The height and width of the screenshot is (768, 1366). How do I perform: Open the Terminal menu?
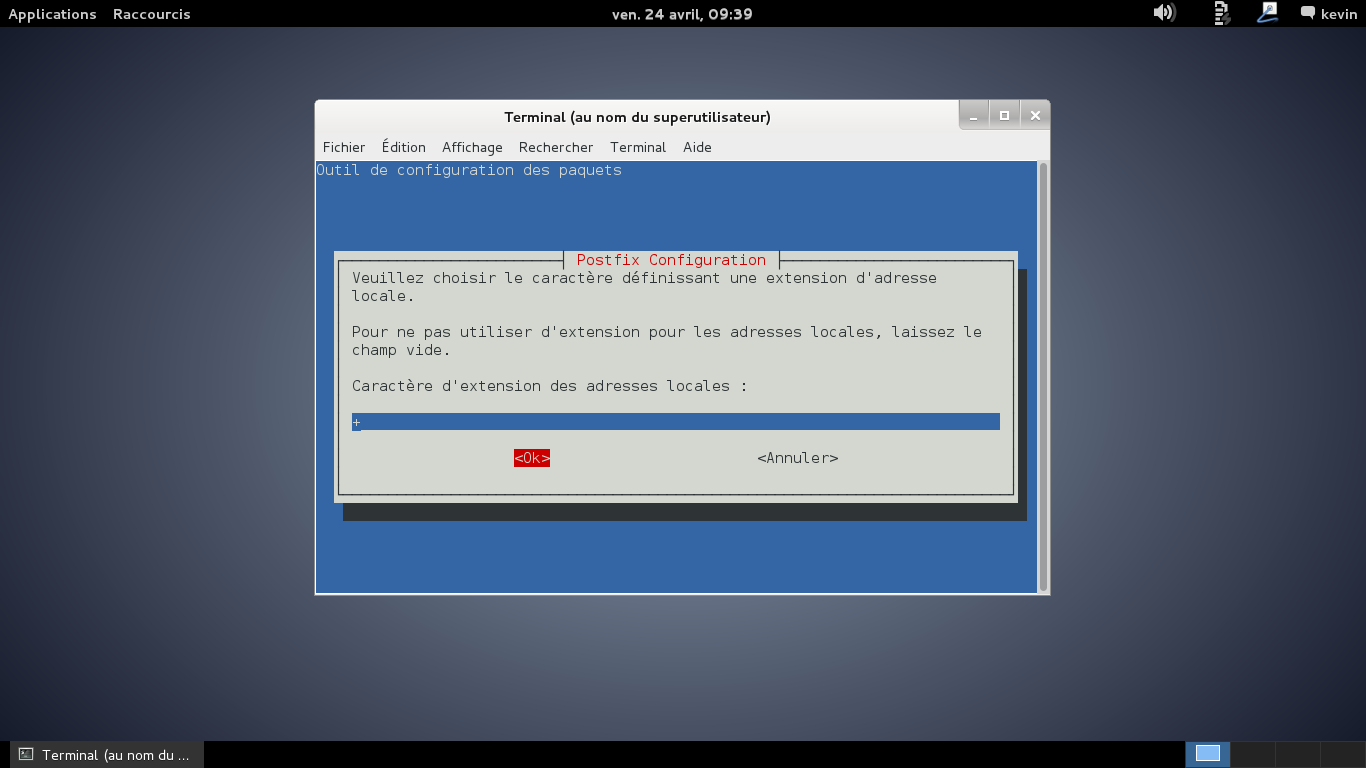pyautogui.click(x=638, y=147)
